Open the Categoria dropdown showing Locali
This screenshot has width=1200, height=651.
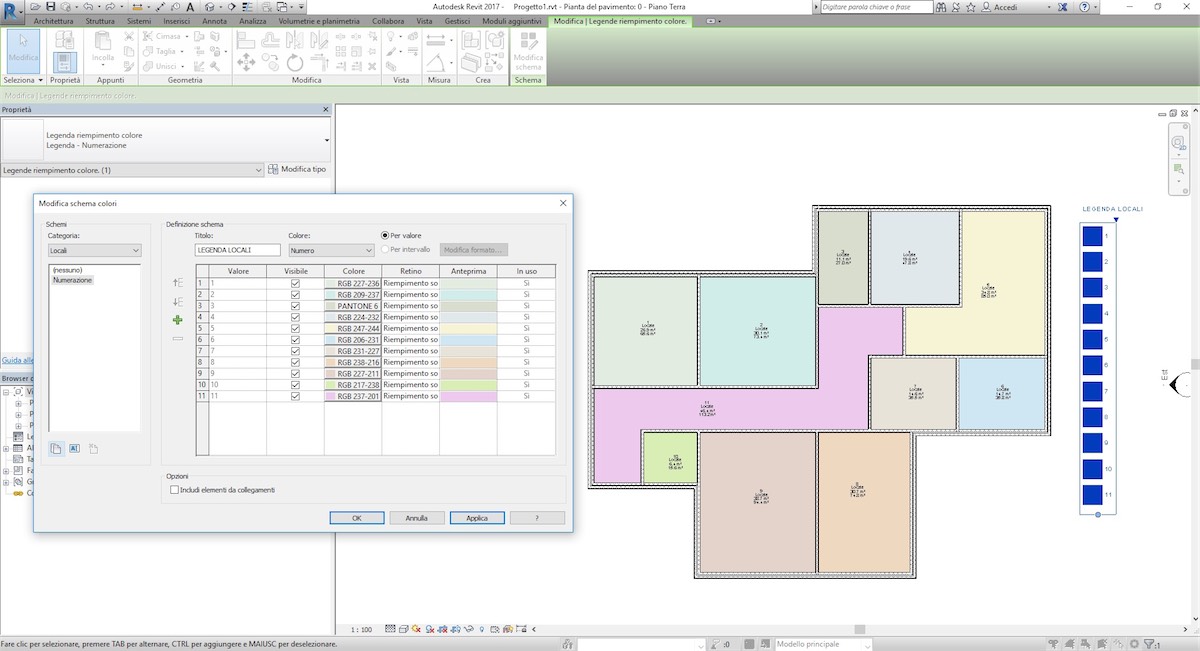click(95, 250)
